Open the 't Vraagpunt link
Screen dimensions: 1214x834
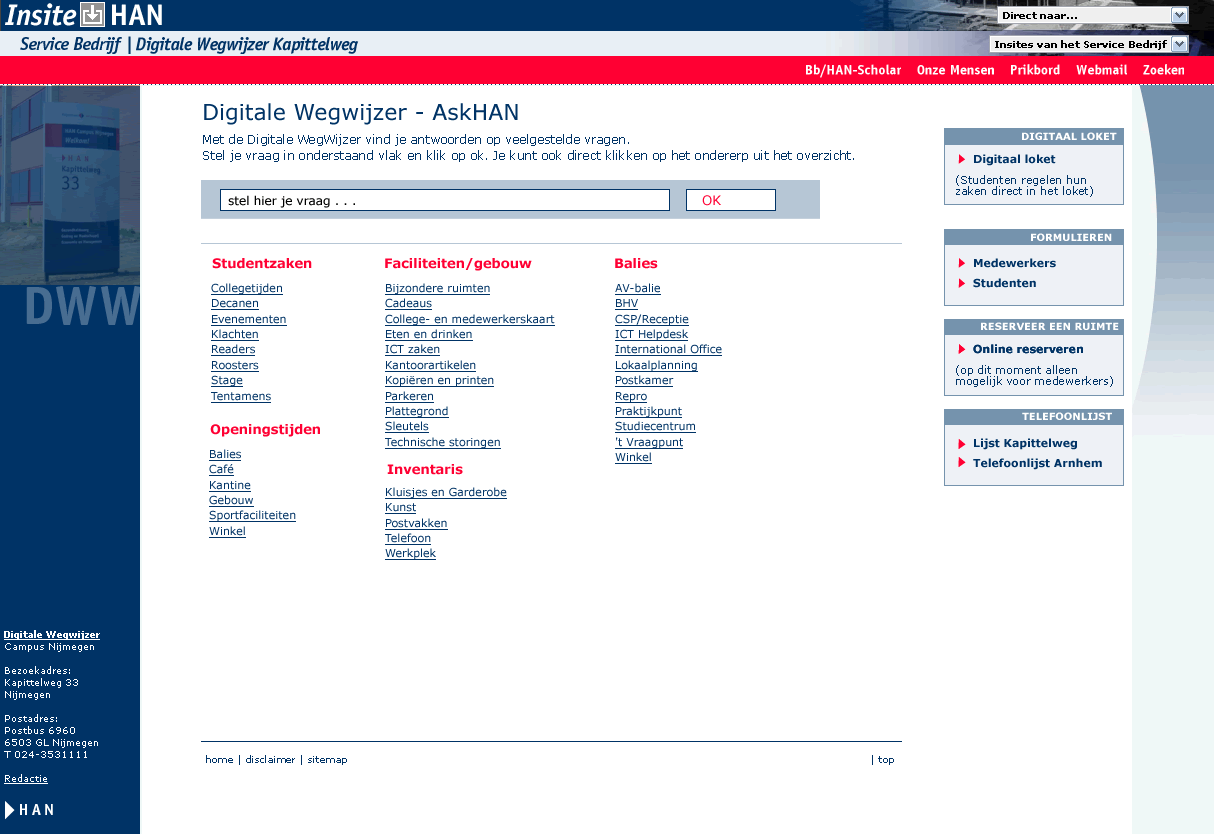(649, 442)
